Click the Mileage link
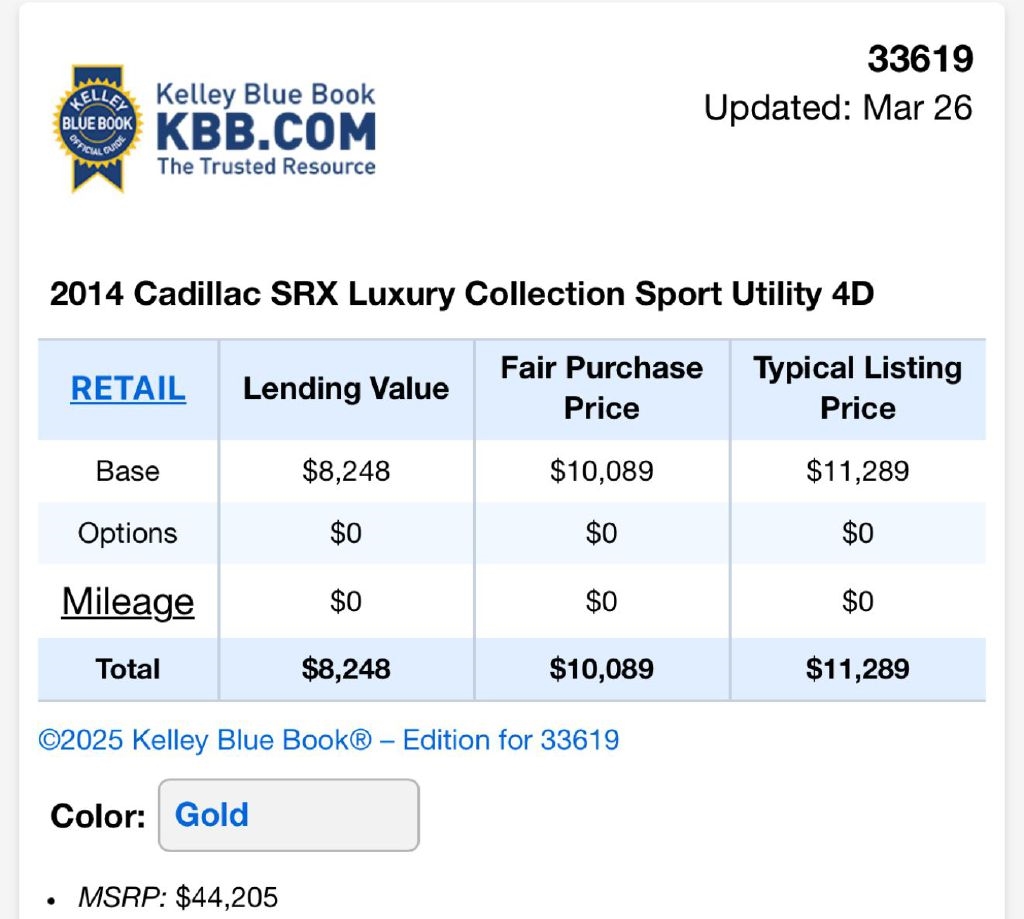Screen dimensions: 1024x919 (128, 601)
